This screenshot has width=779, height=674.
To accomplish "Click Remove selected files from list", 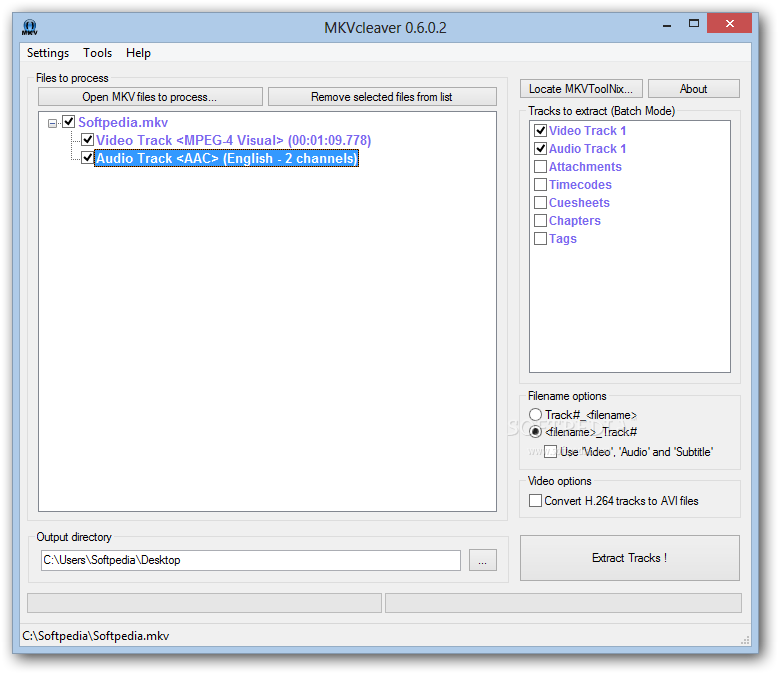I will pos(382,97).
